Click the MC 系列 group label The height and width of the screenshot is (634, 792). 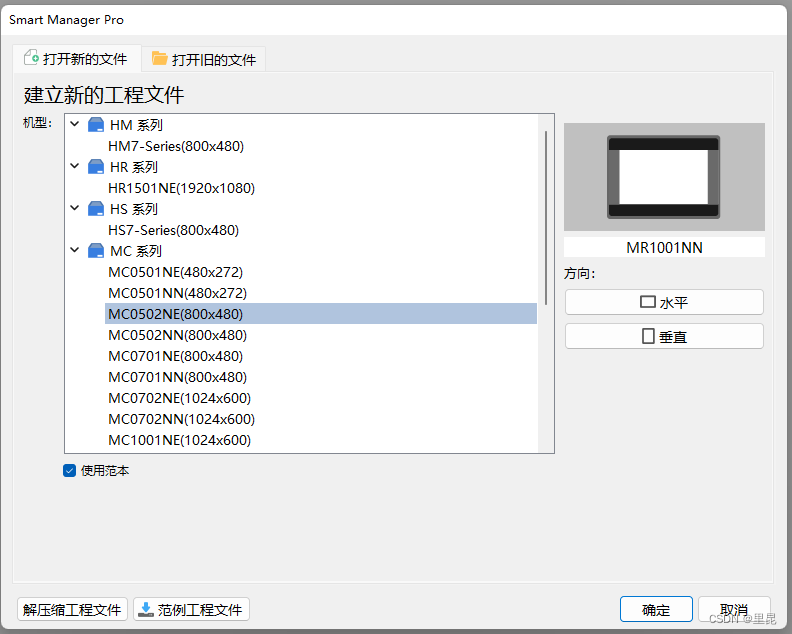(136, 251)
